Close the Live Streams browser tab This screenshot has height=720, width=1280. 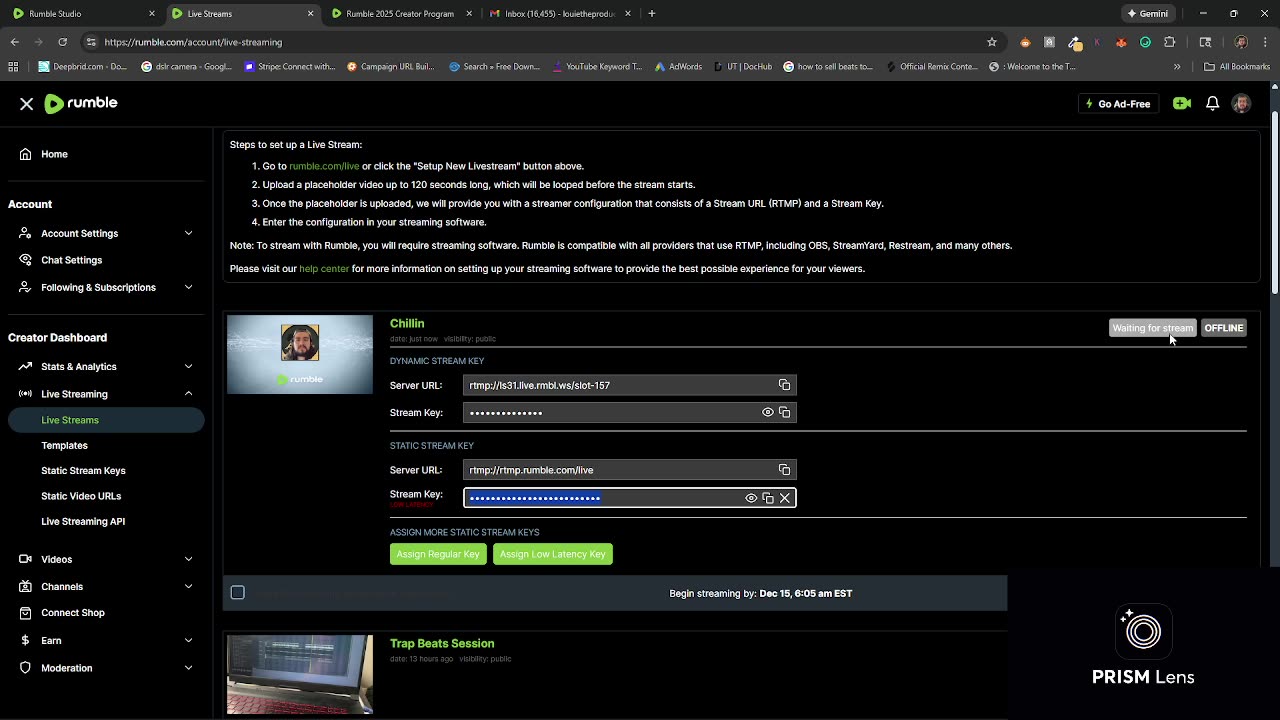tap(310, 14)
